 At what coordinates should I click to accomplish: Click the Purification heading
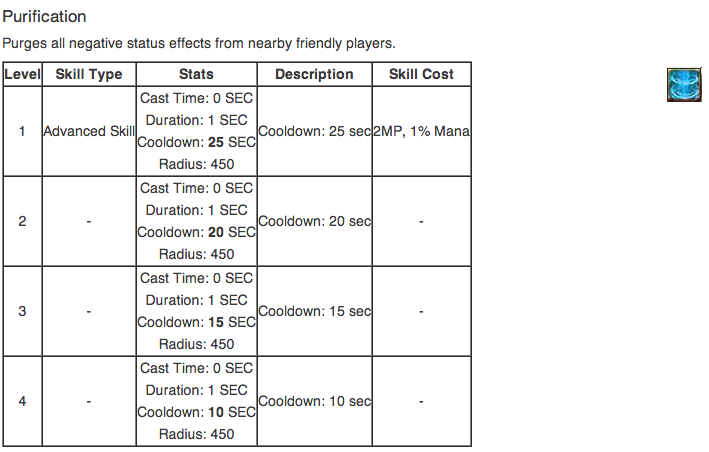44,17
